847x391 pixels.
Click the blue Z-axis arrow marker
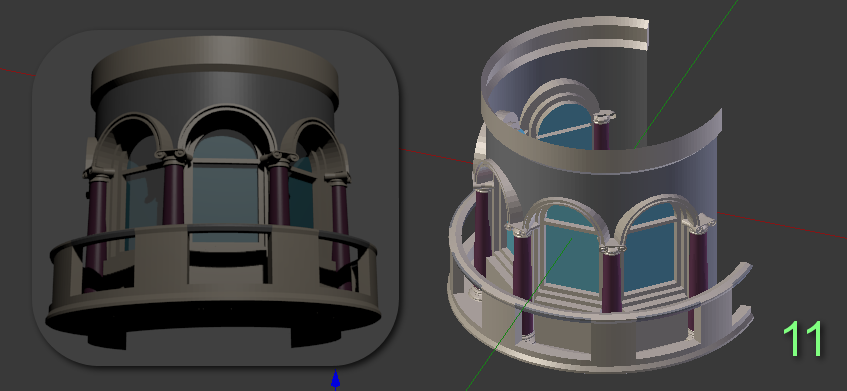coord(335,379)
